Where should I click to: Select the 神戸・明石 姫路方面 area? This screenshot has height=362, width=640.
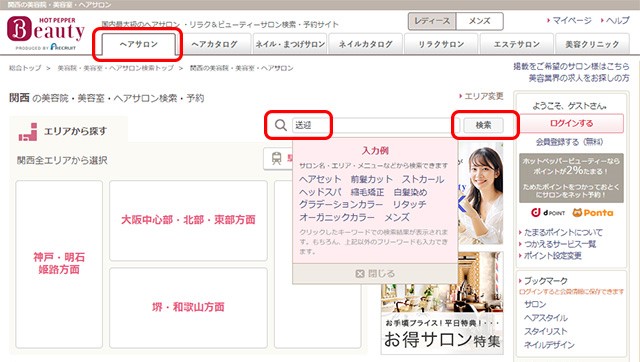click(x=59, y=263)
